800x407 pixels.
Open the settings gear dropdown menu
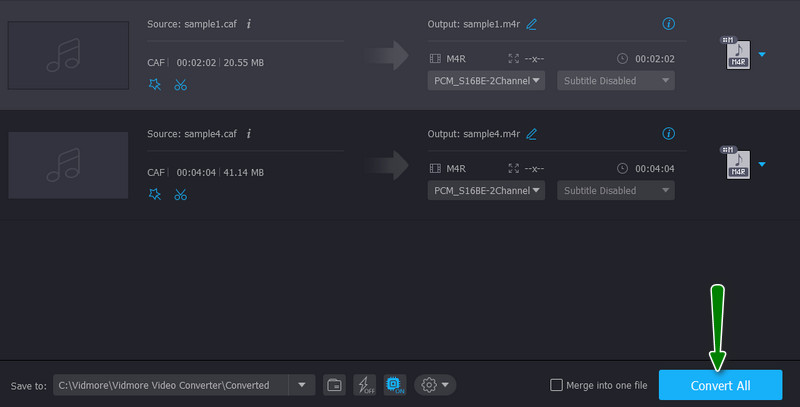[x=435, y=385]
